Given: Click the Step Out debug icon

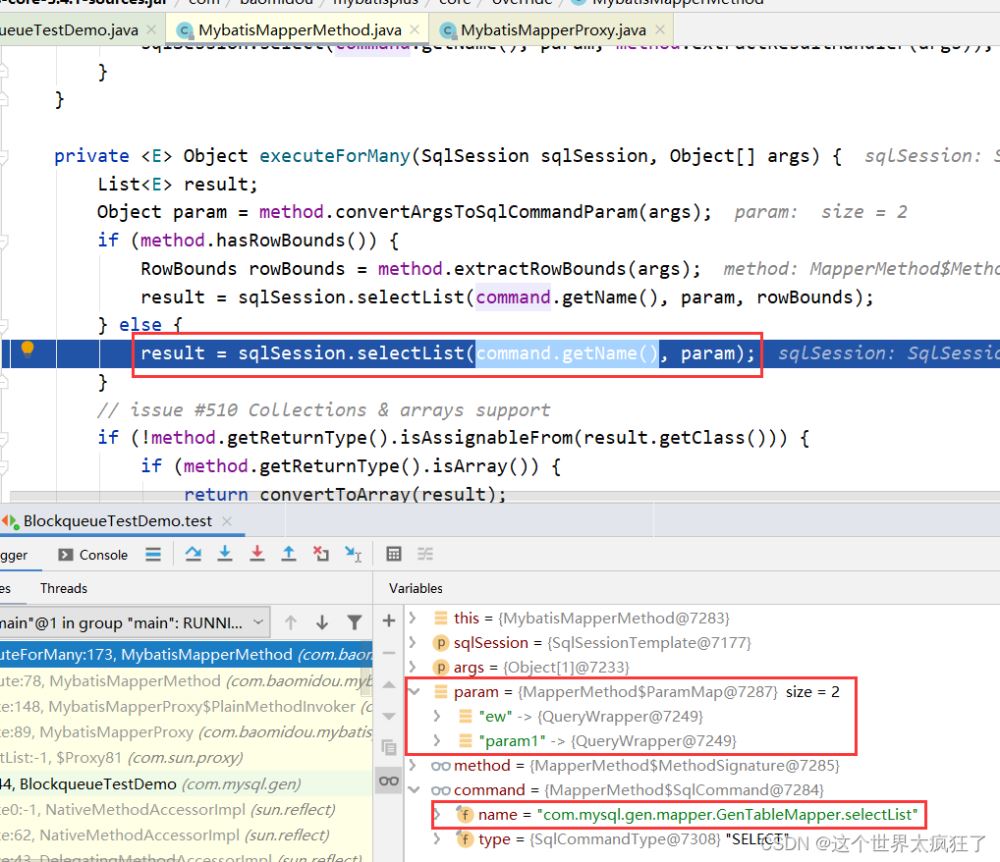Looking at the screenshot, I should (289, 554).
